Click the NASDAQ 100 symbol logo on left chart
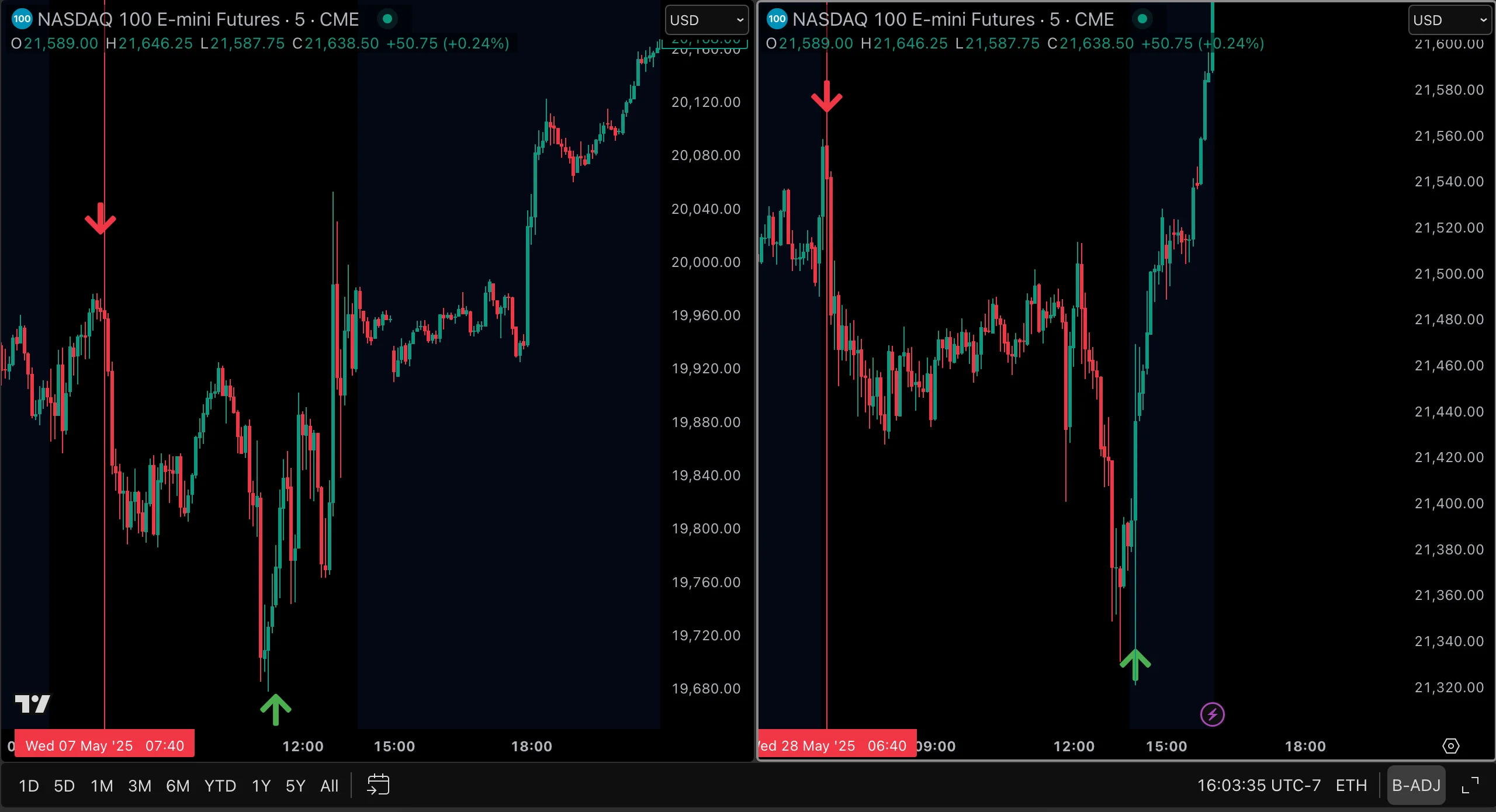Screen dimensions: 1496x812 (22, 19)
